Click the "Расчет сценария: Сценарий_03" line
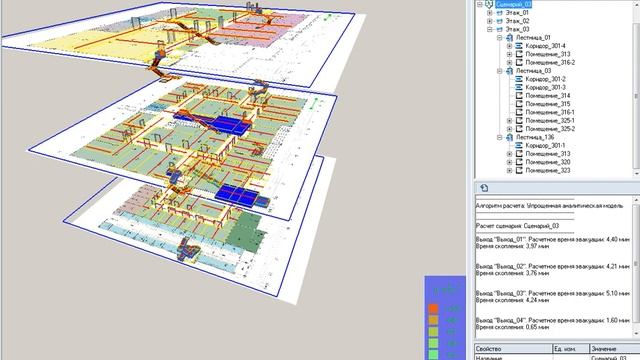The width and height of the screenshot is (640, 360). point(517,226)
